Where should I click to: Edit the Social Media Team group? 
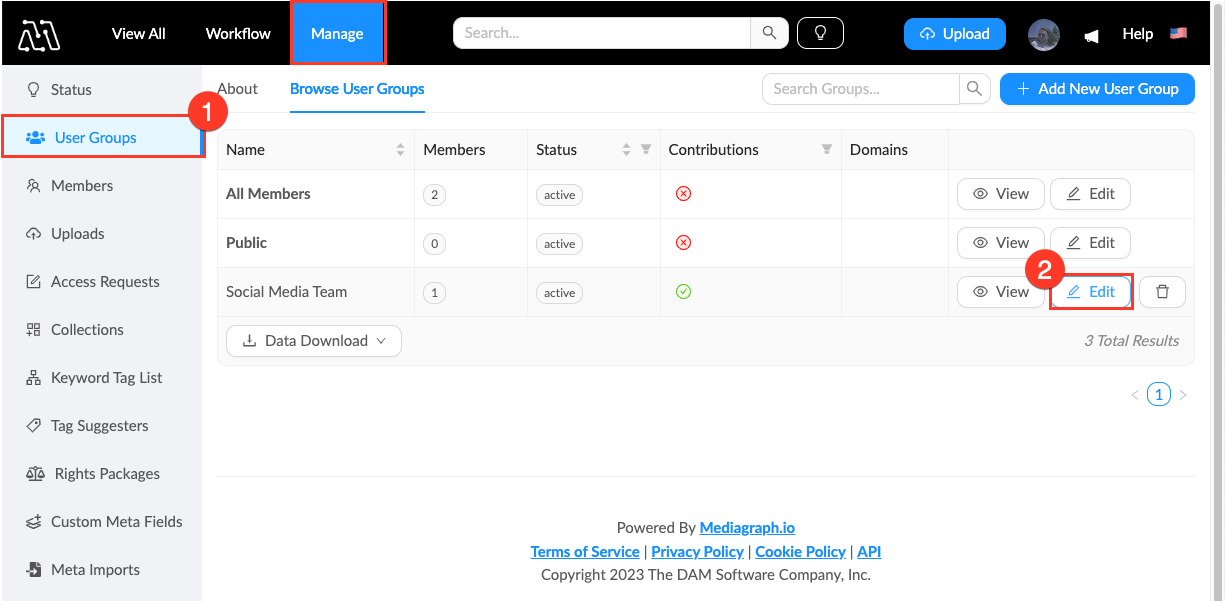pos(1090,292)
